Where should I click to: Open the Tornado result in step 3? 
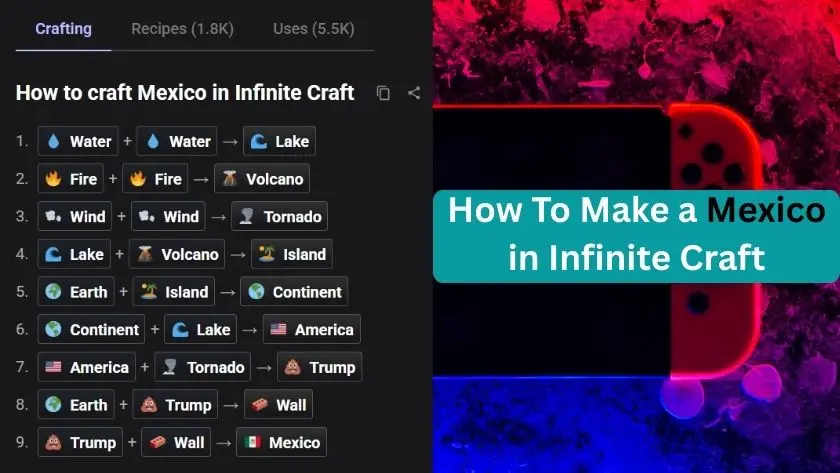280,216
